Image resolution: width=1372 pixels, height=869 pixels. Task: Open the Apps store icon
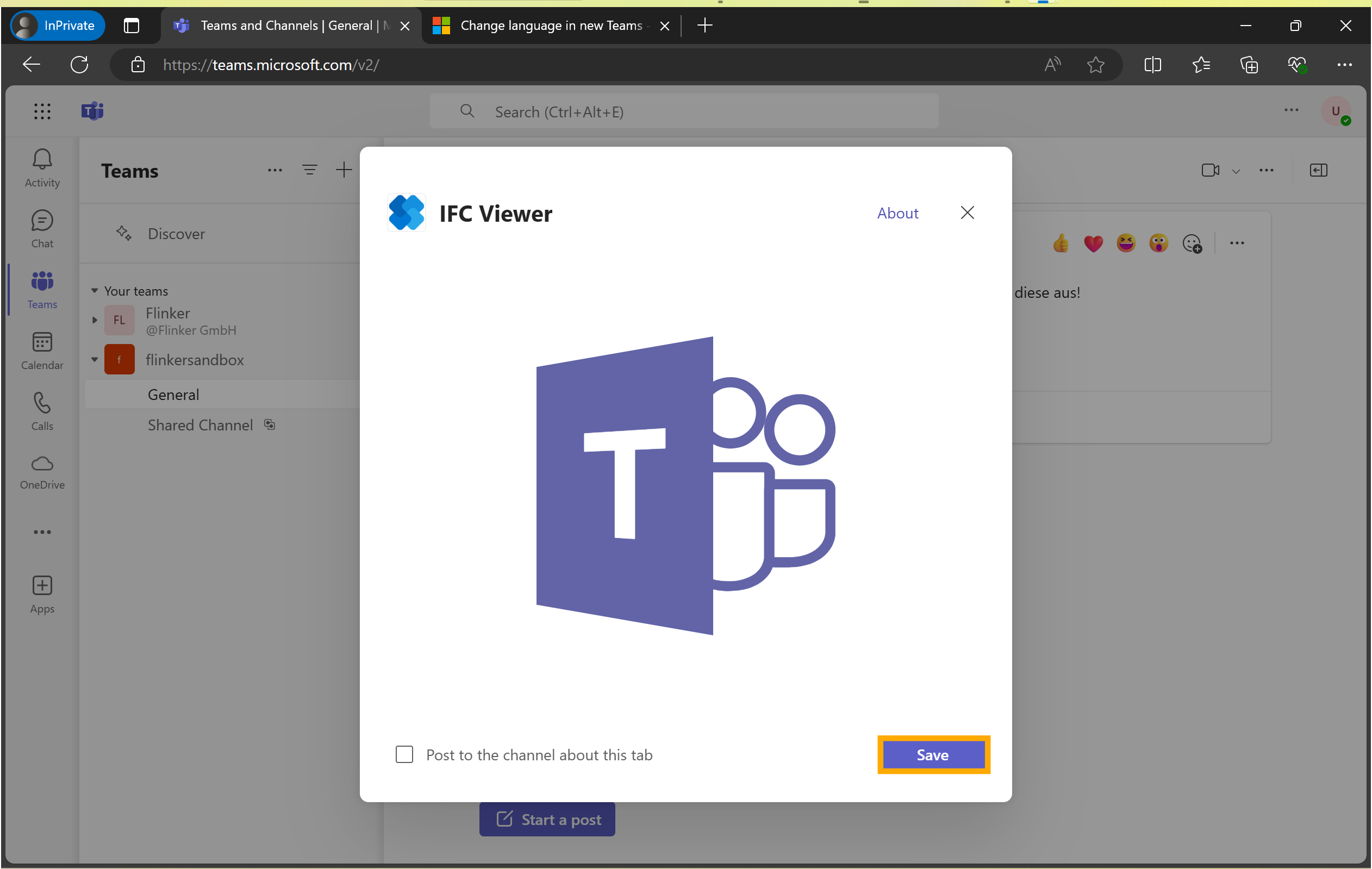pos(42,594)
